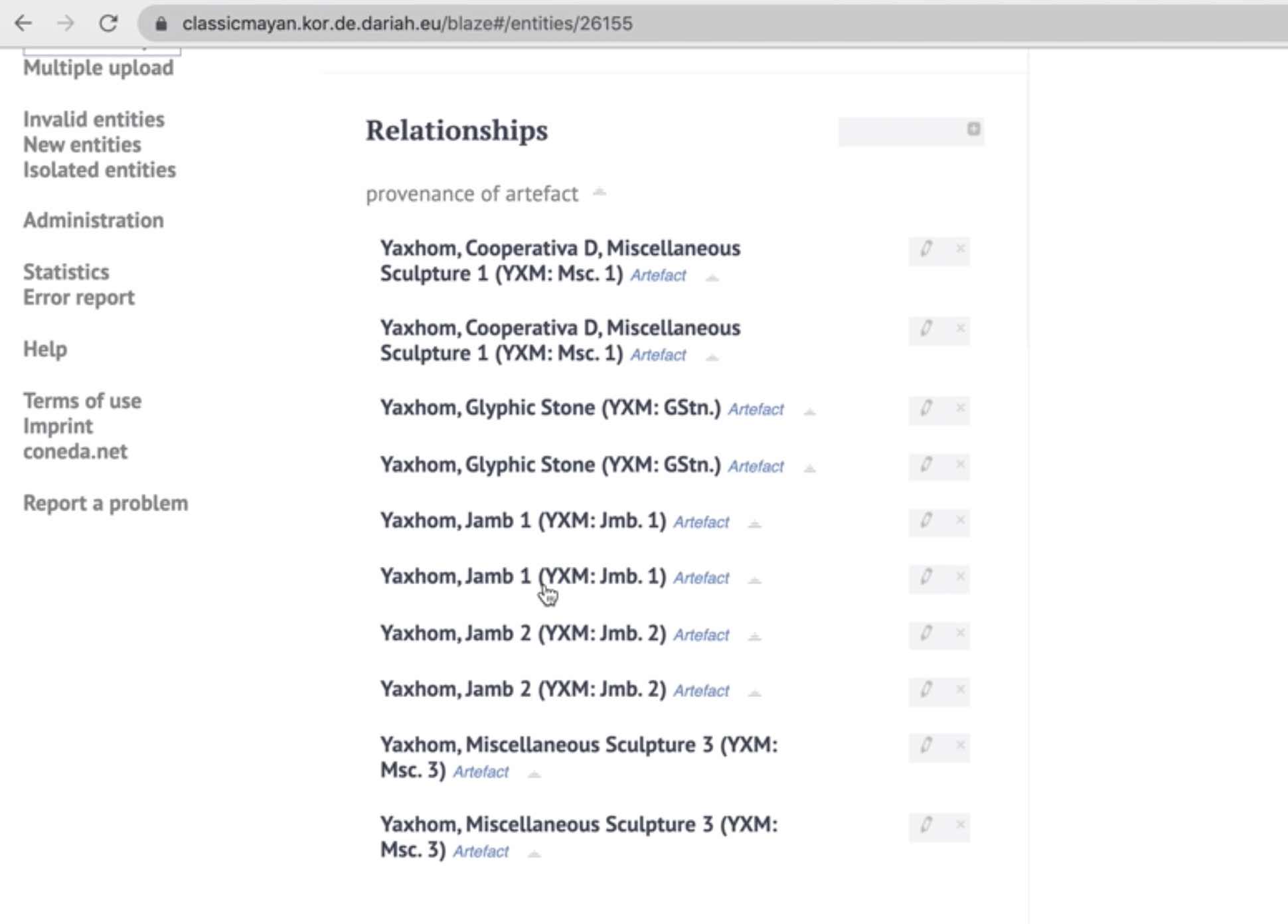This screenshot has width=1288, height=924.
Task: Click the browser reload icon
Action: click(108, 23)
